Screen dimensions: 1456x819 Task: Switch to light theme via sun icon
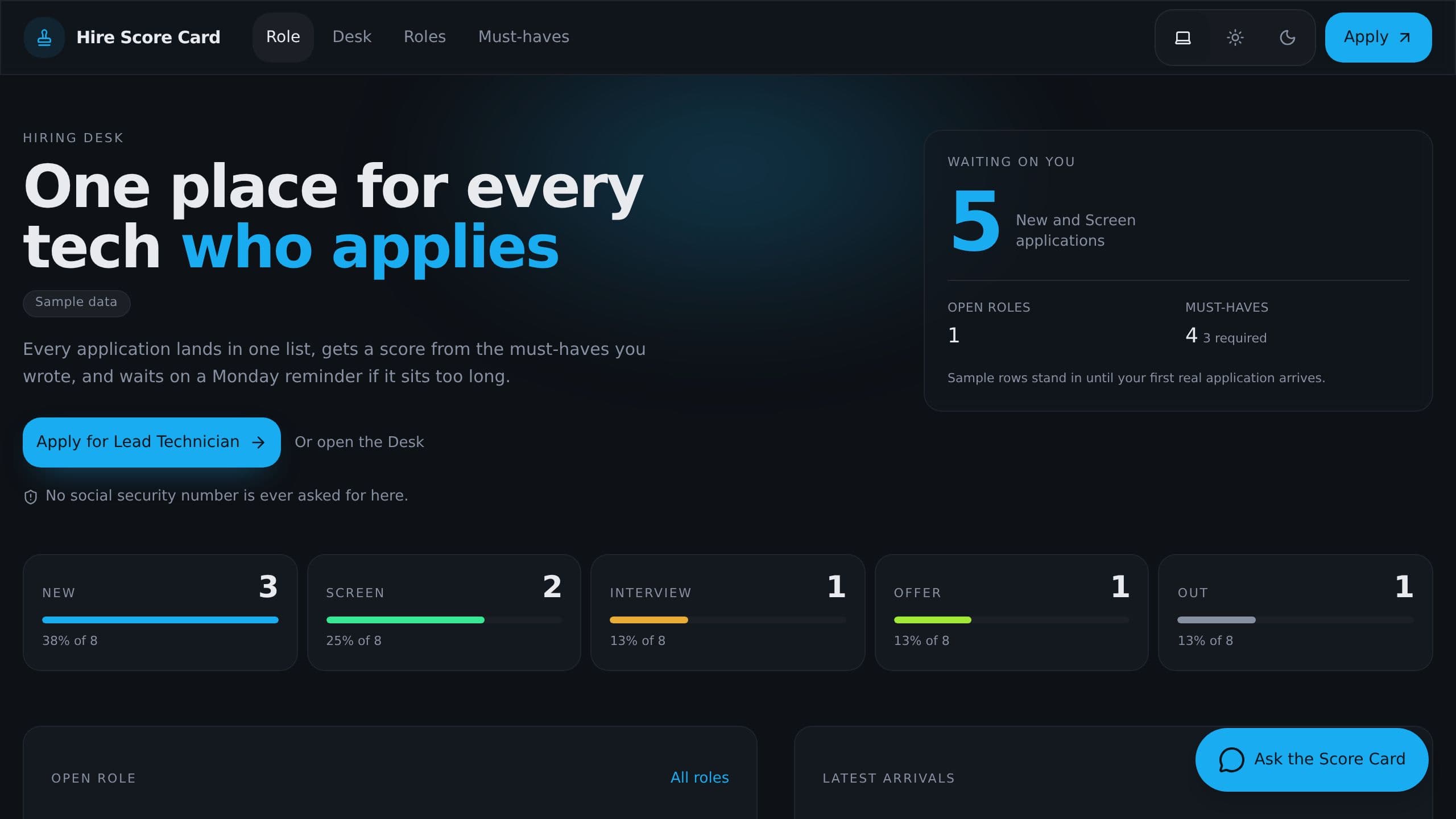[x=1235, y=38]
